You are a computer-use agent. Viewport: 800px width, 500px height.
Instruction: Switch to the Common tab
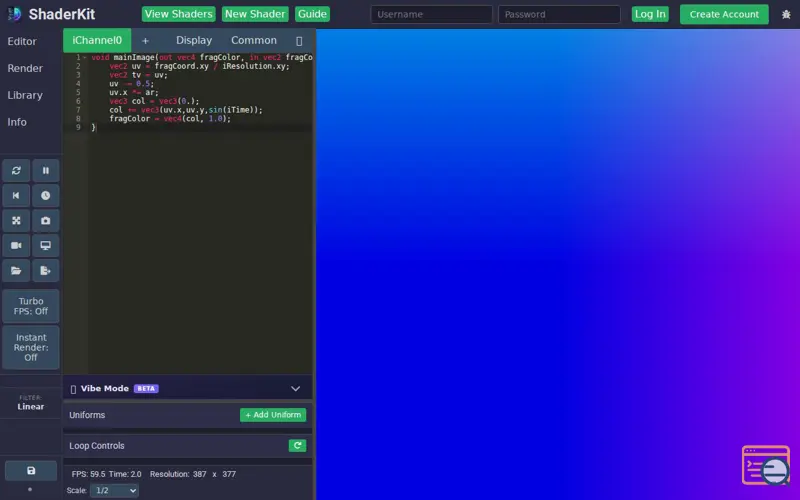pyautogui.click(x=254, y=40)
